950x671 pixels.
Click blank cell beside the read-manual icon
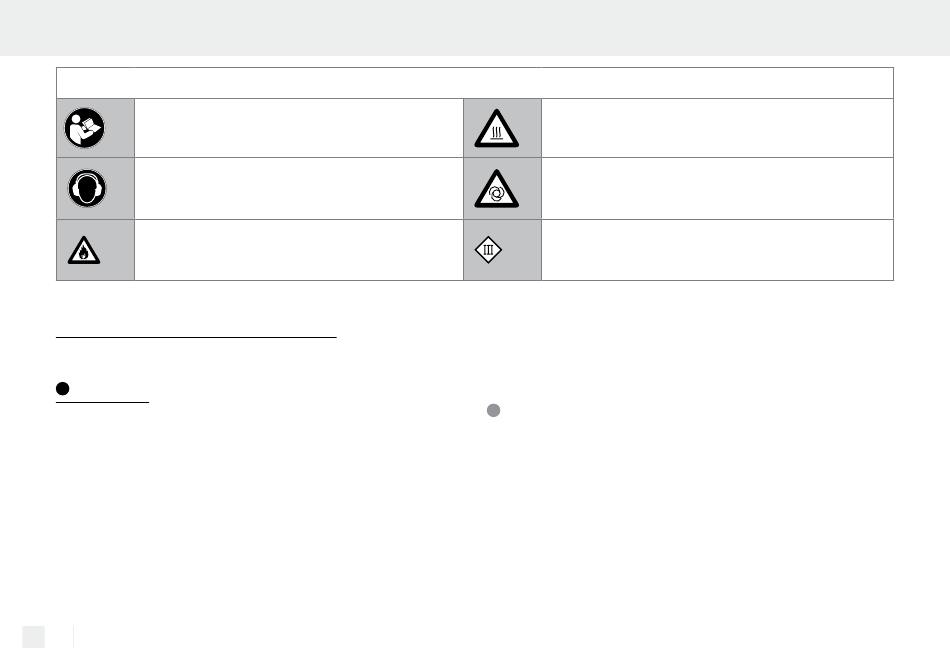[299, 128]
